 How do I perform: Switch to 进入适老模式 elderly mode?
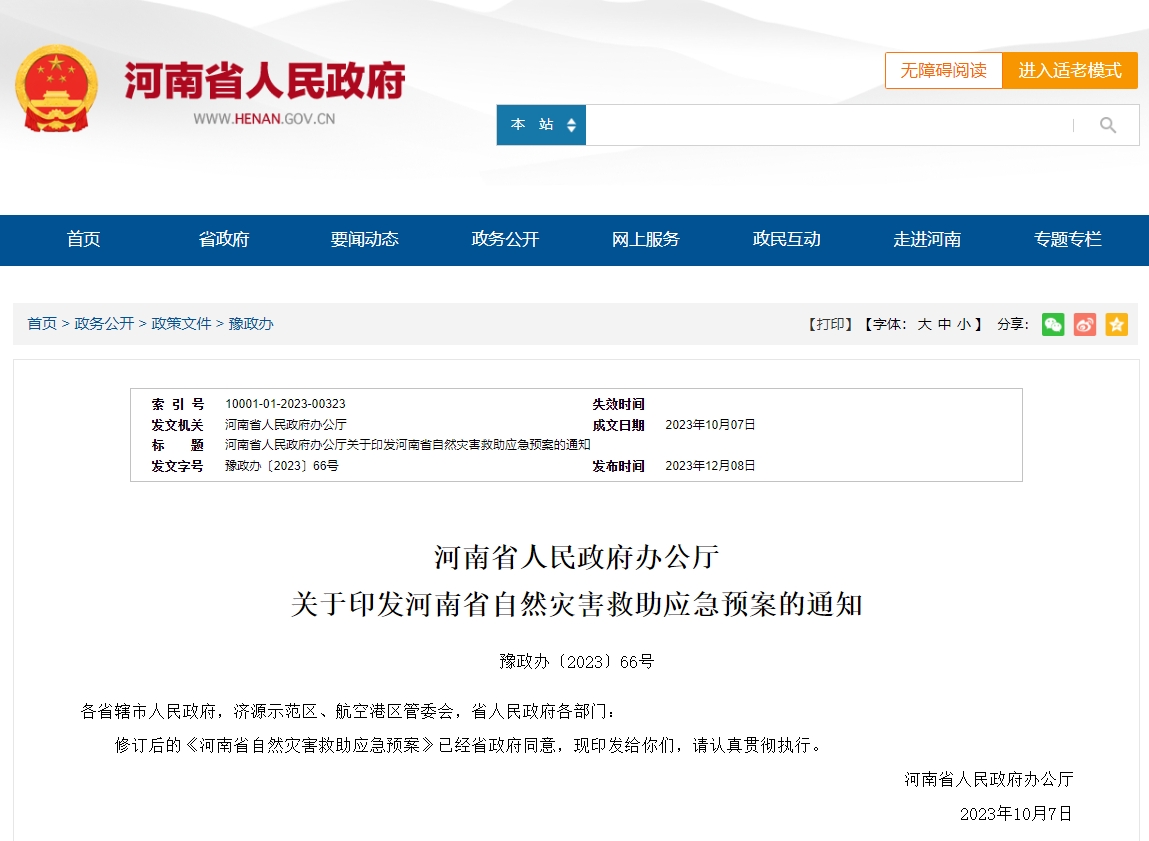coord(1070,71)
